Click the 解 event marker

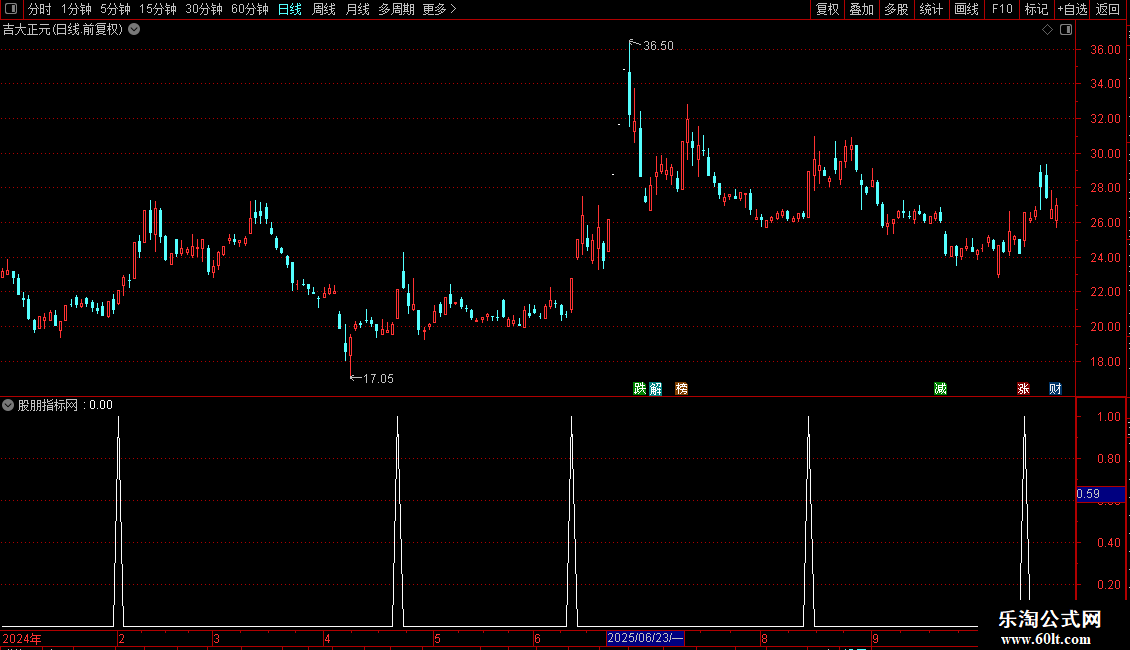tap(655, 389)
